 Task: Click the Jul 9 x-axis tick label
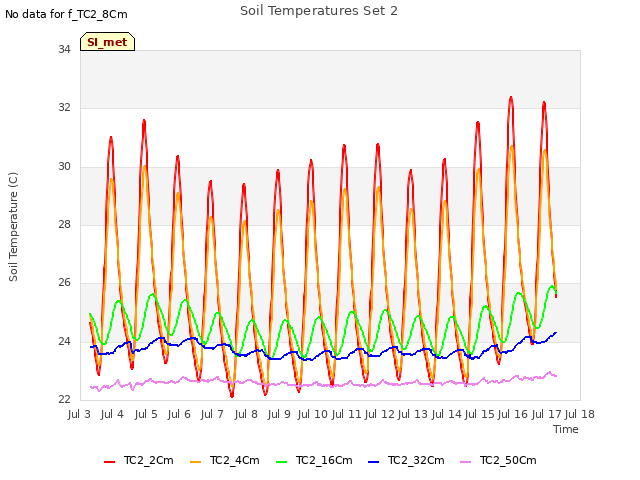tap(279, 414)
